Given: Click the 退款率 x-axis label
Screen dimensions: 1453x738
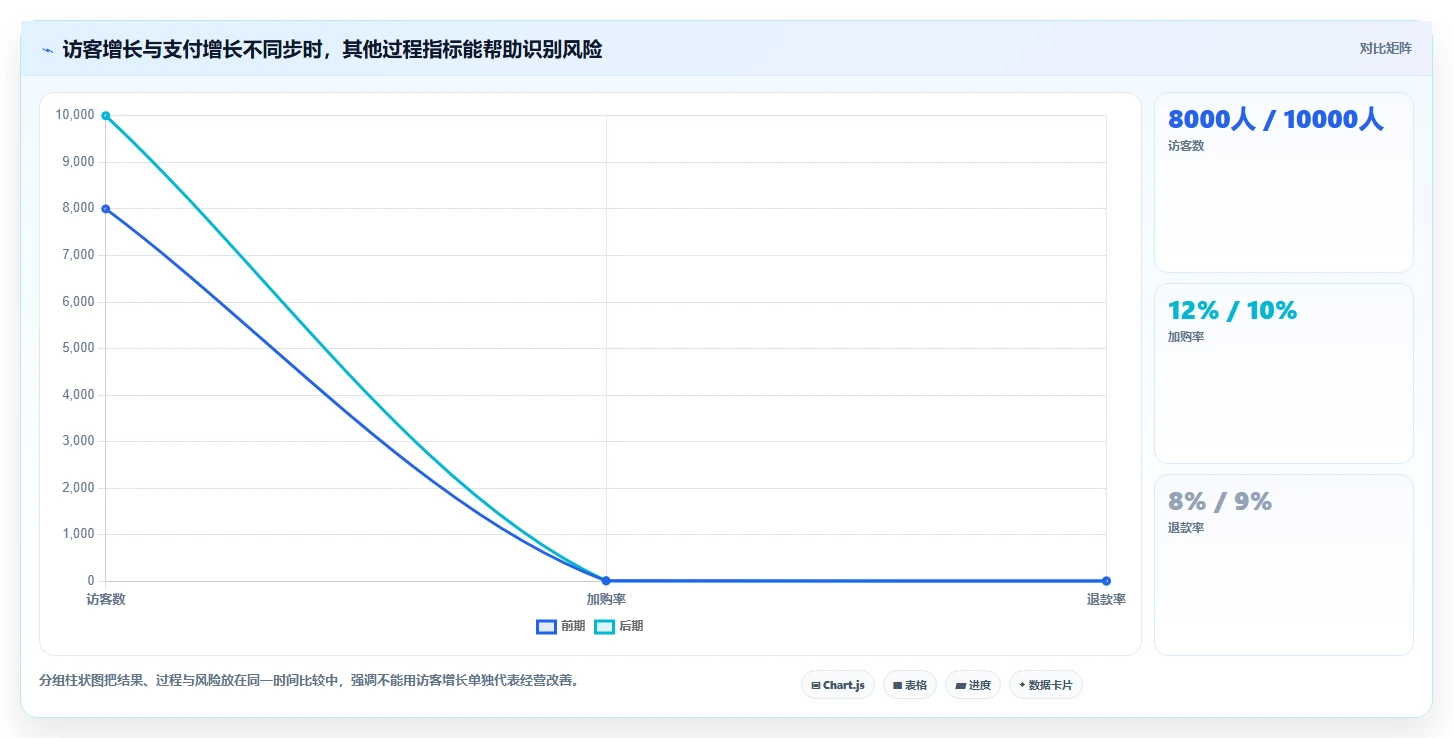Looking at the screenshot, I should point(1106,600).
